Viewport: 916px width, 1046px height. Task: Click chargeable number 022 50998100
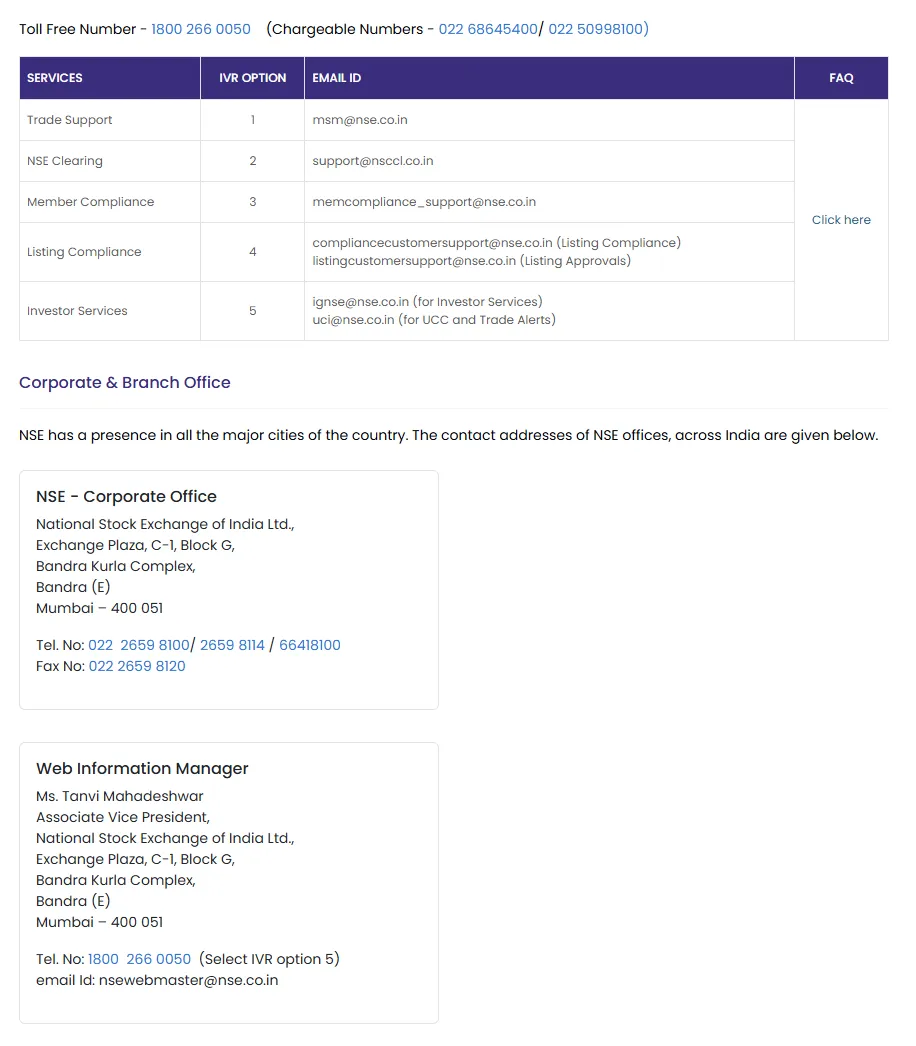597,29
